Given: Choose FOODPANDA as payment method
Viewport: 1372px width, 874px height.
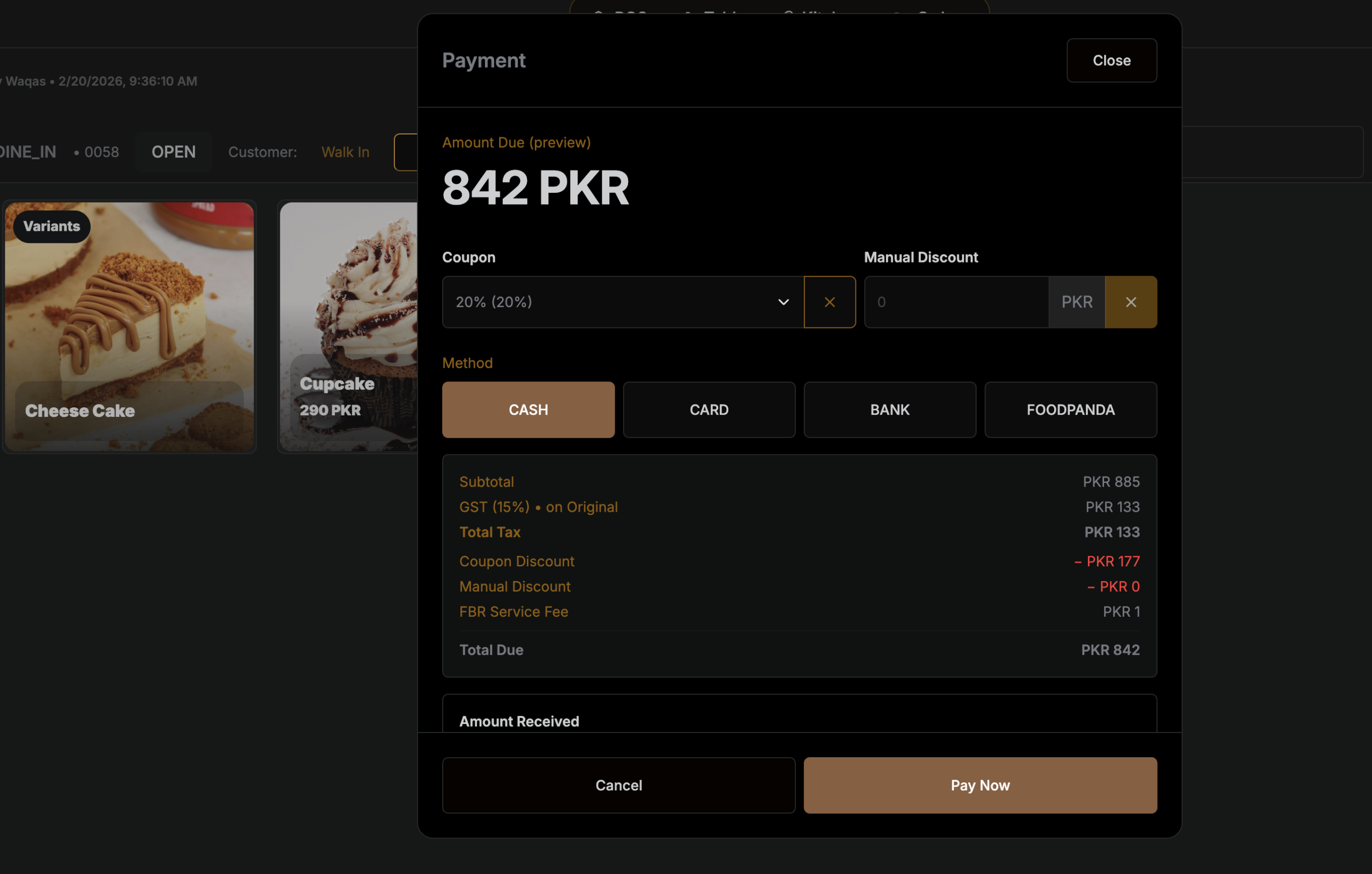Looking at the screenshot, I should coord(1070,409).
